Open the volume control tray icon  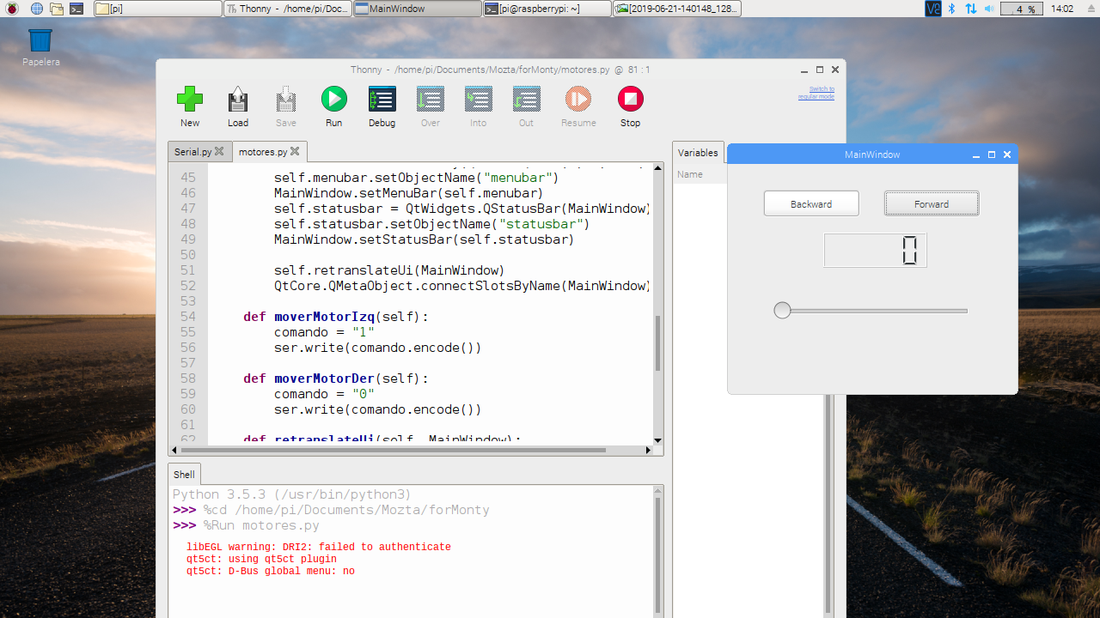tap(989, 8)
